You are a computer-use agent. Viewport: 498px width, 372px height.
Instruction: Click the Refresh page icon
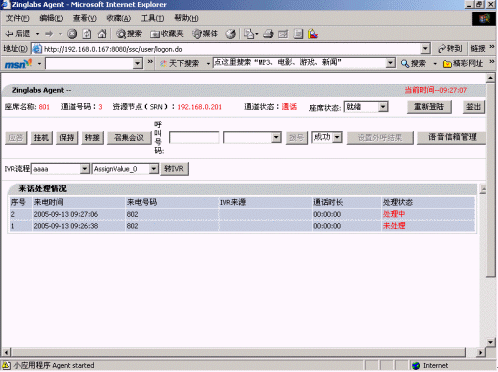tap(87, 34)
